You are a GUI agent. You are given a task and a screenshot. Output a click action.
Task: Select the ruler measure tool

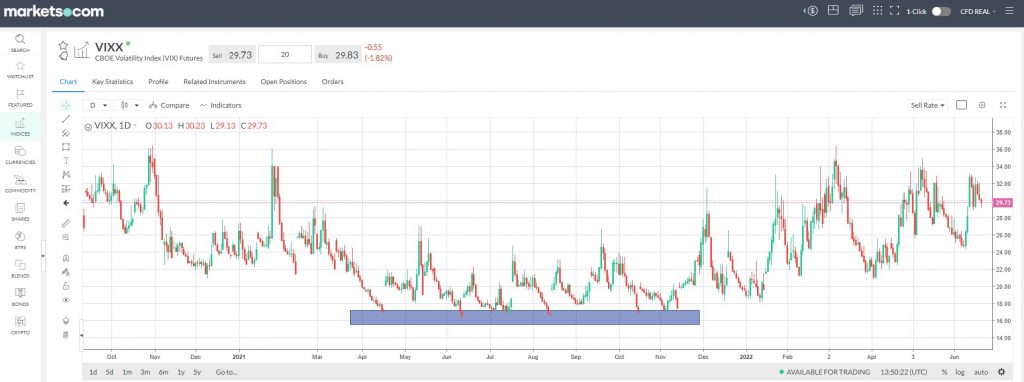click(65, 223)
